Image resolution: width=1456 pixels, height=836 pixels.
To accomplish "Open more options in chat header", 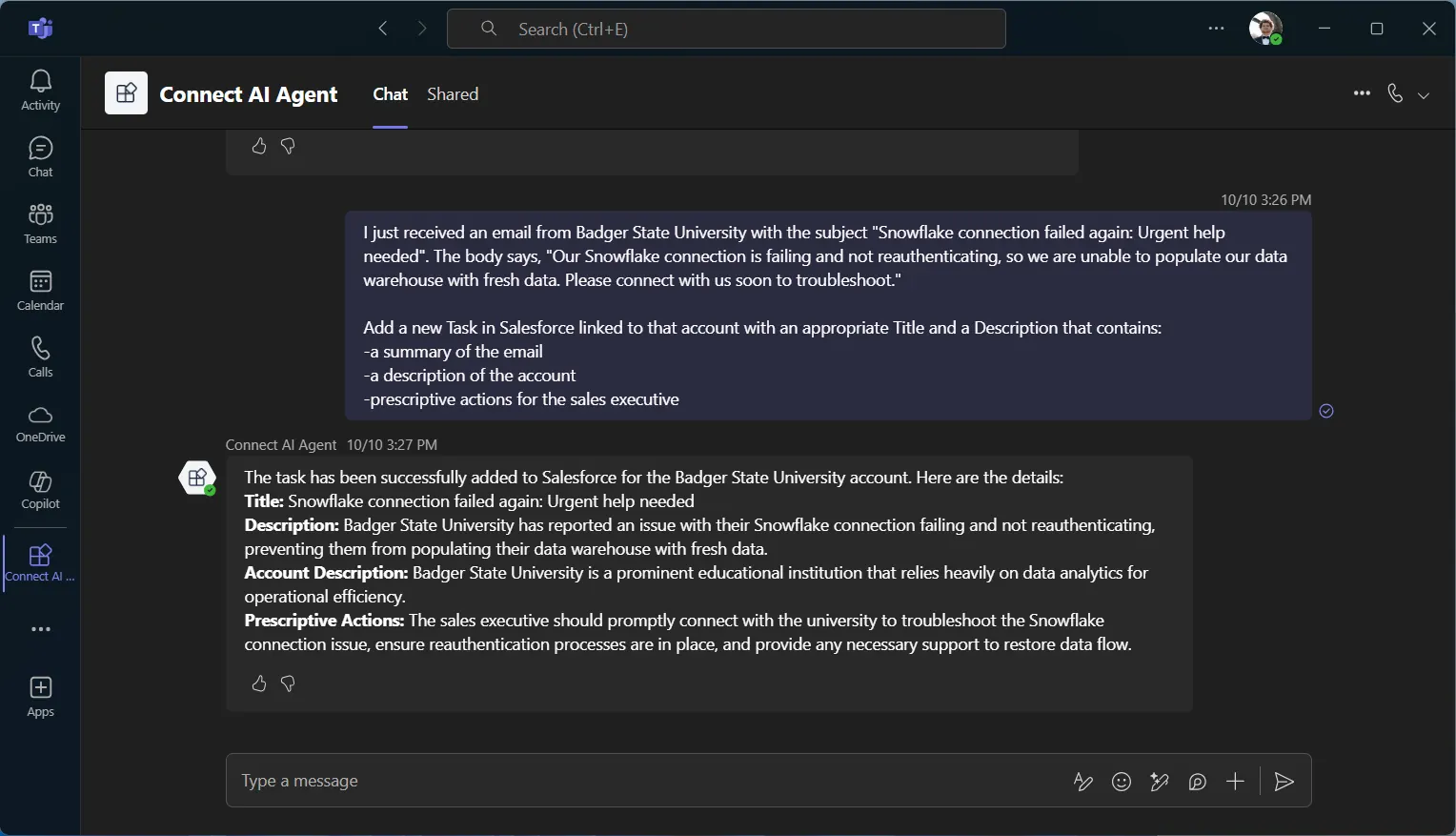I will click(1362, 93).
